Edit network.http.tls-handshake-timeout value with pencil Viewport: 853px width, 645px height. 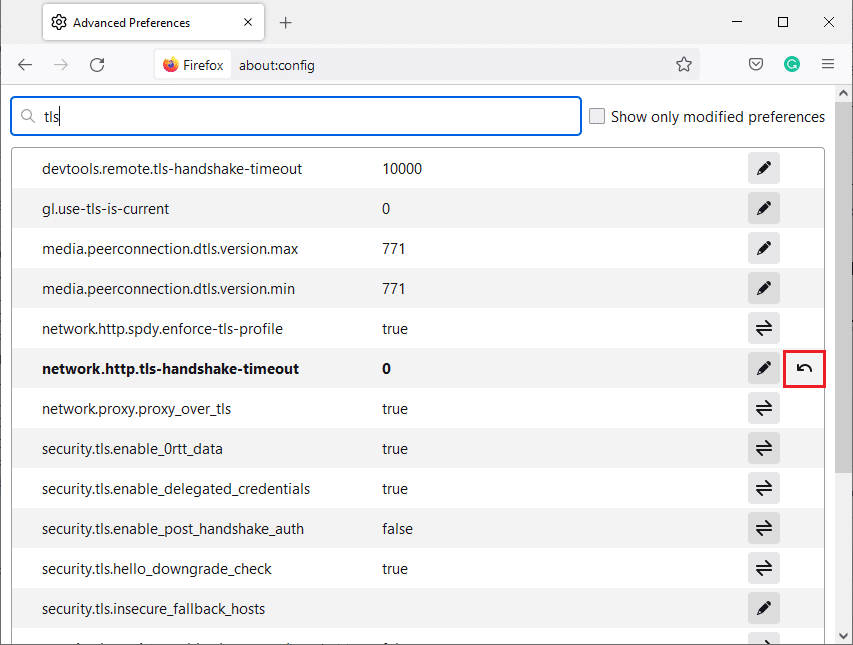[x=763, y=368]
